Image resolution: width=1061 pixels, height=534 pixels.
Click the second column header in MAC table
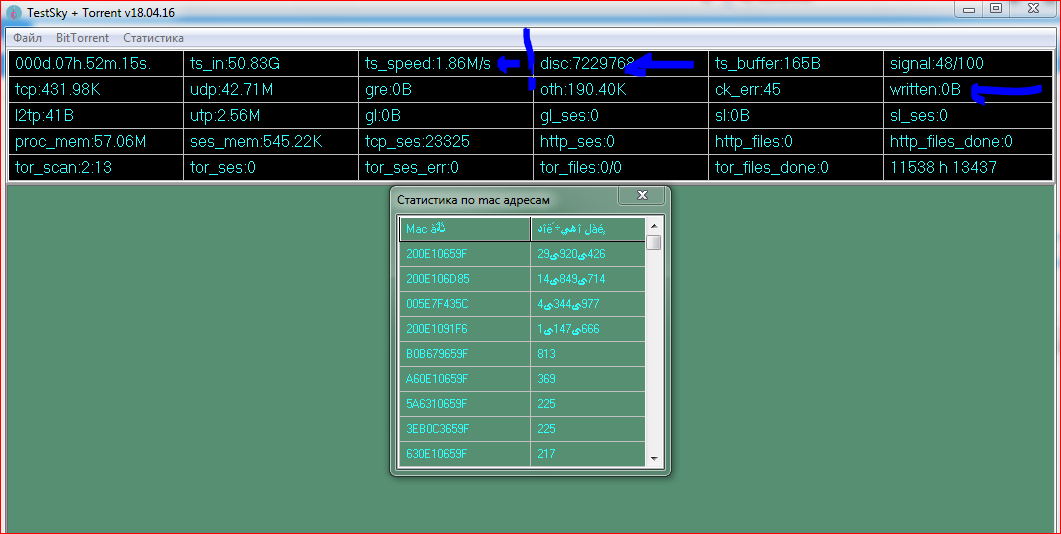click(x=587, y=229)
